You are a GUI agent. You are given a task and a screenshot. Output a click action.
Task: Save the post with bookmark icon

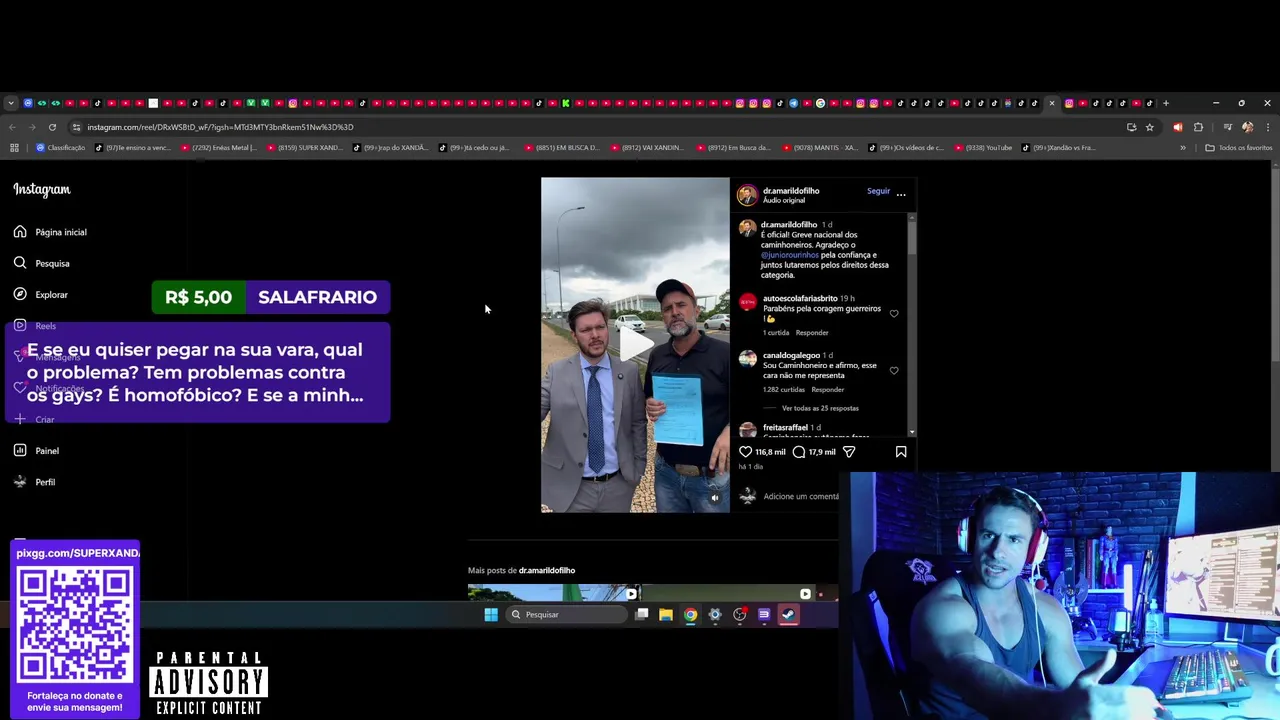pos(901,452)
